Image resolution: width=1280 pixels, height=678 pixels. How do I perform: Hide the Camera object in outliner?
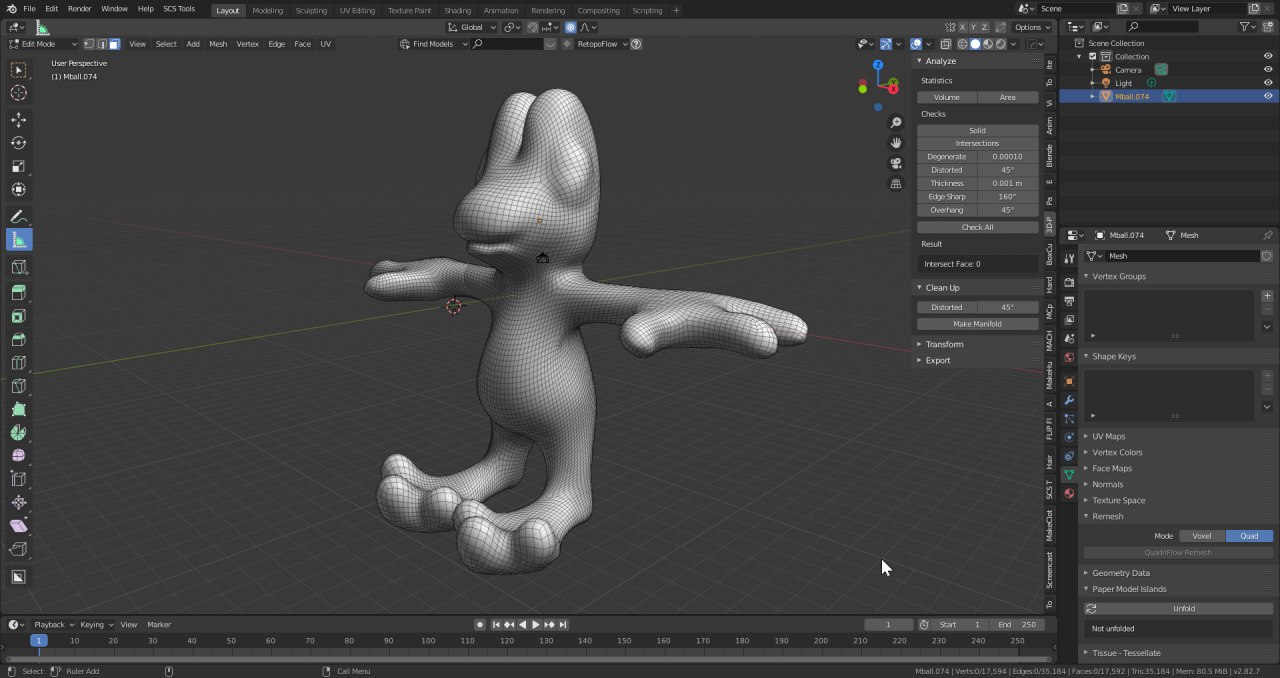point(1268,70)
